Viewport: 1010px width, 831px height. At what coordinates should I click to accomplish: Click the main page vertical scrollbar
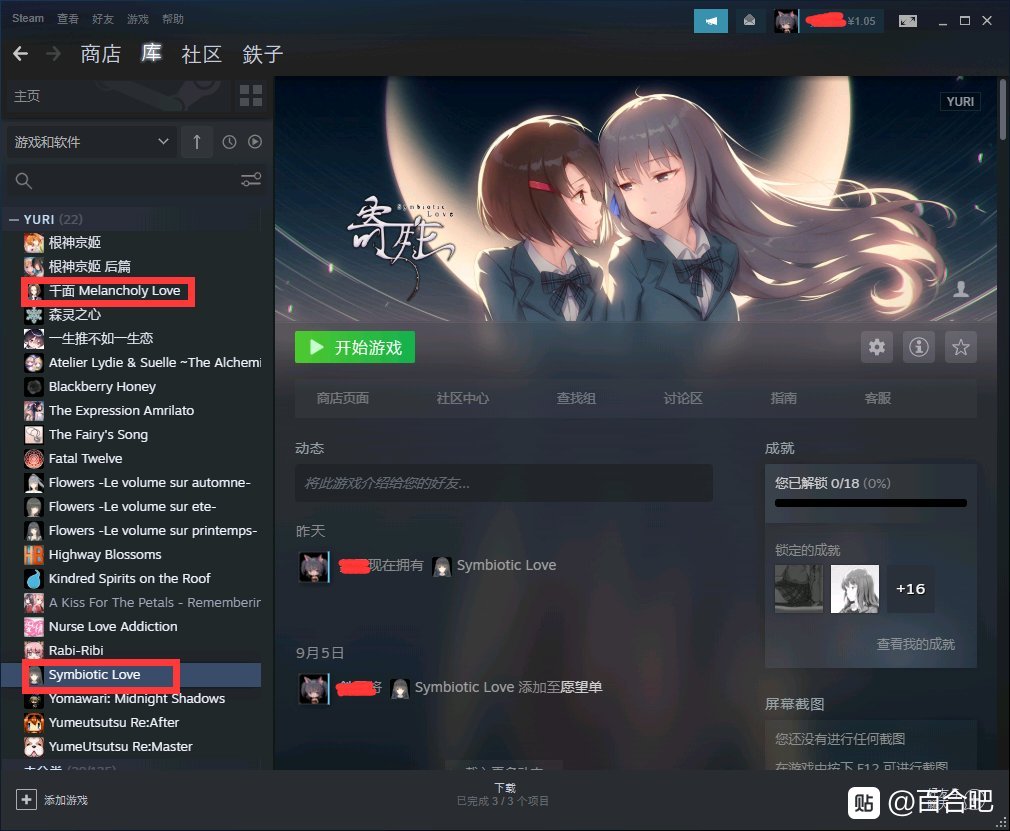1002,110
